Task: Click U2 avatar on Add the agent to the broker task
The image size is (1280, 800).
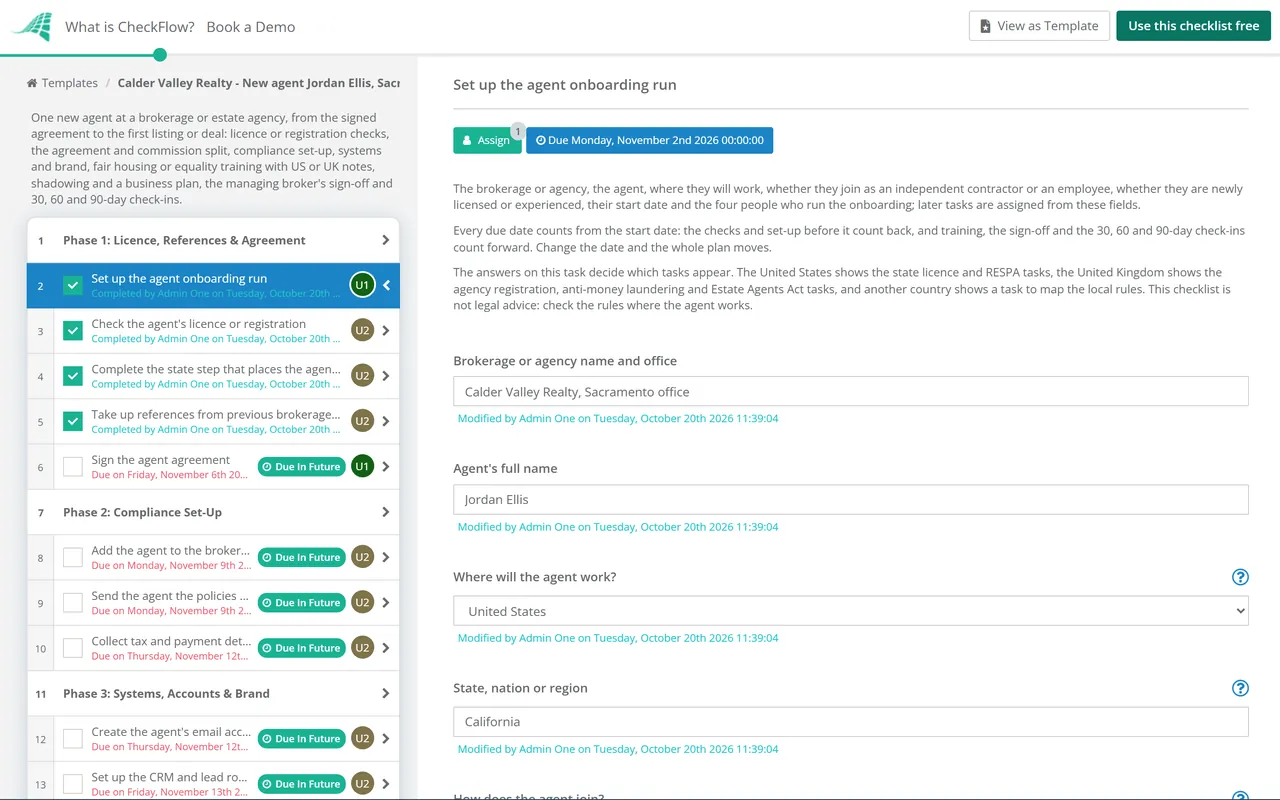Action: click(362, 557)
